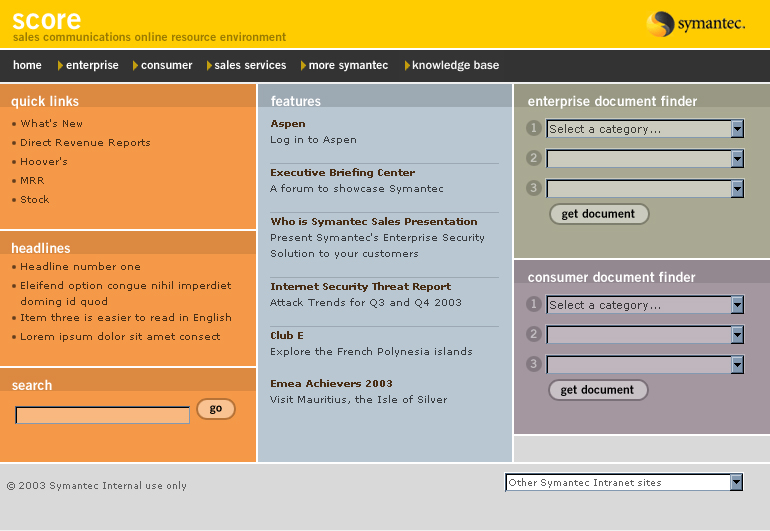This screenshot has width=770, height=531.
Task: Open Executive Briefing Center feature
Action: 343,172
